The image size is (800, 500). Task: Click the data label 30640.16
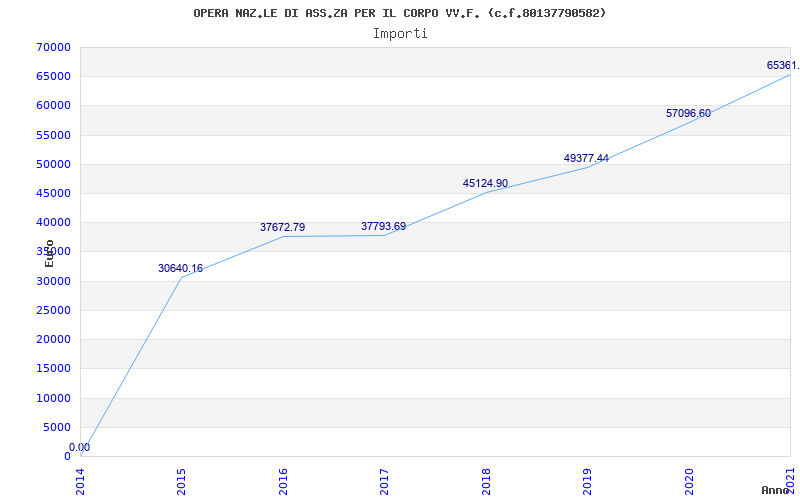(180, 268)
